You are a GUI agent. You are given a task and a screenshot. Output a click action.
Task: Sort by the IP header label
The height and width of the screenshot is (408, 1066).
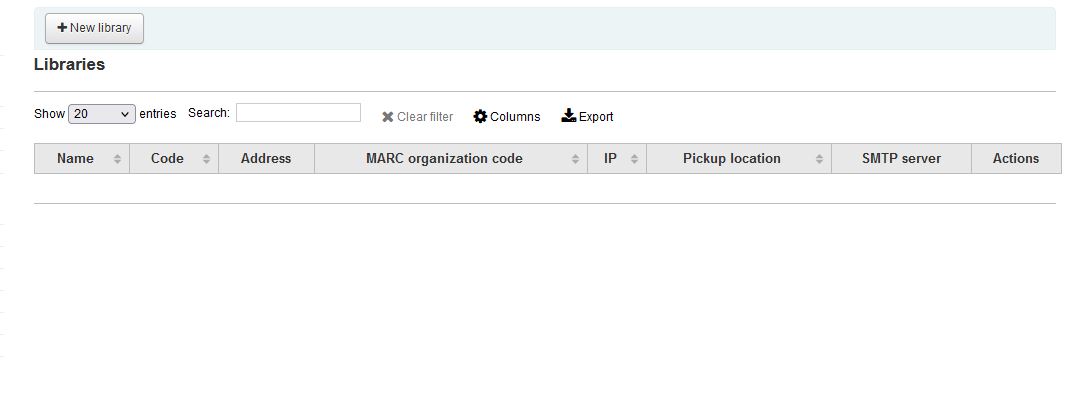[x=610, y=158]
